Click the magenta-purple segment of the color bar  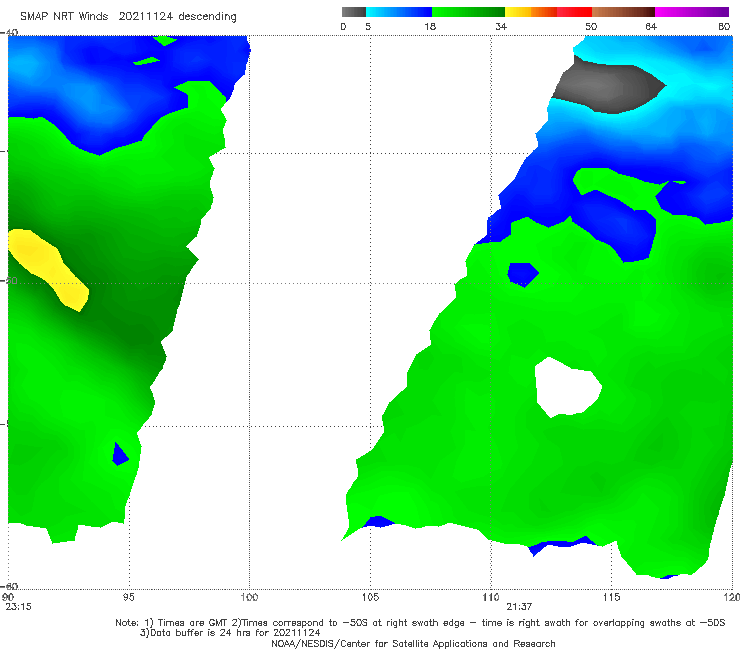pos(692,12)
